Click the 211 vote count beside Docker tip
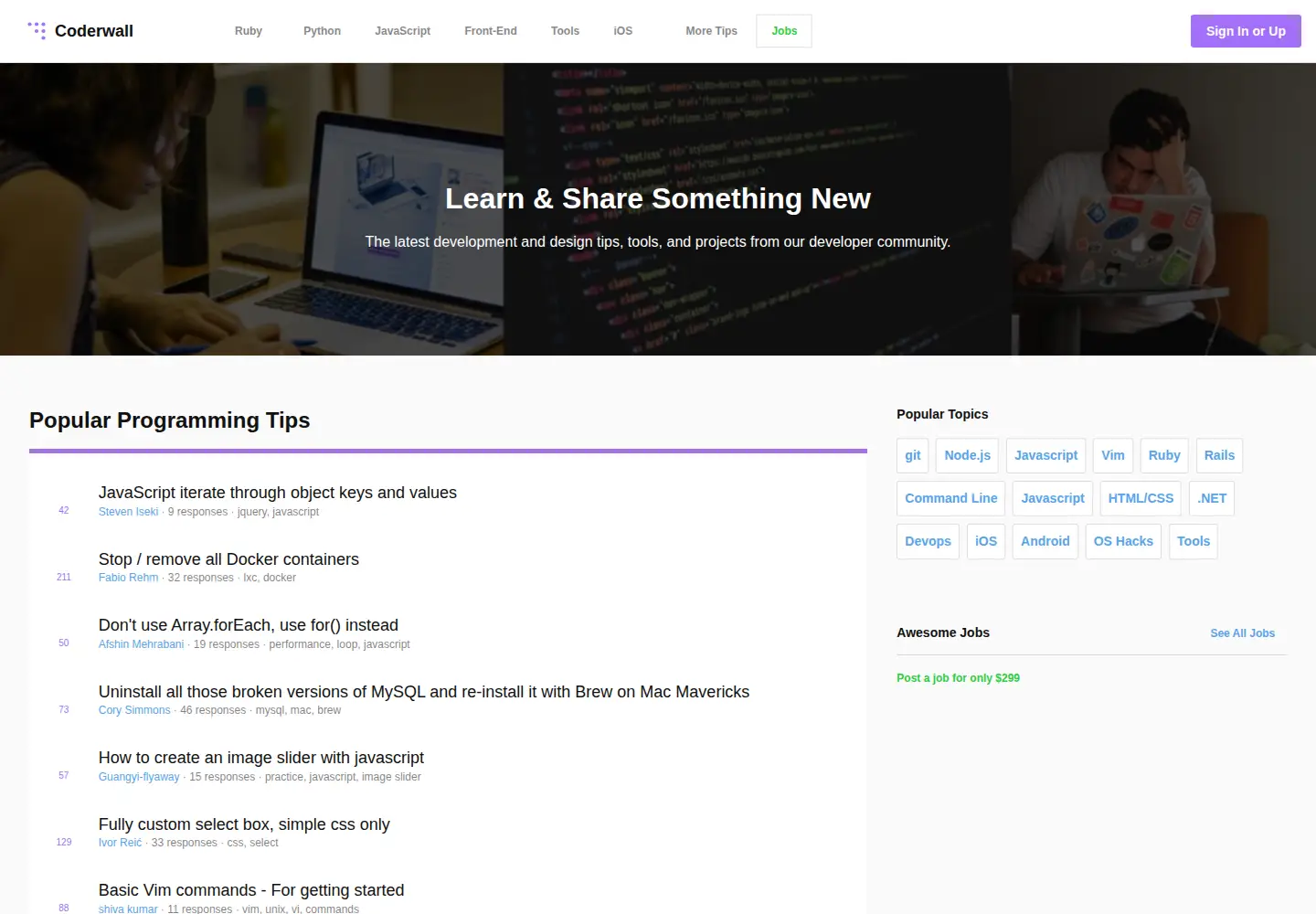This screenshot has width=1316, height=914. click(x=64, y=578)
